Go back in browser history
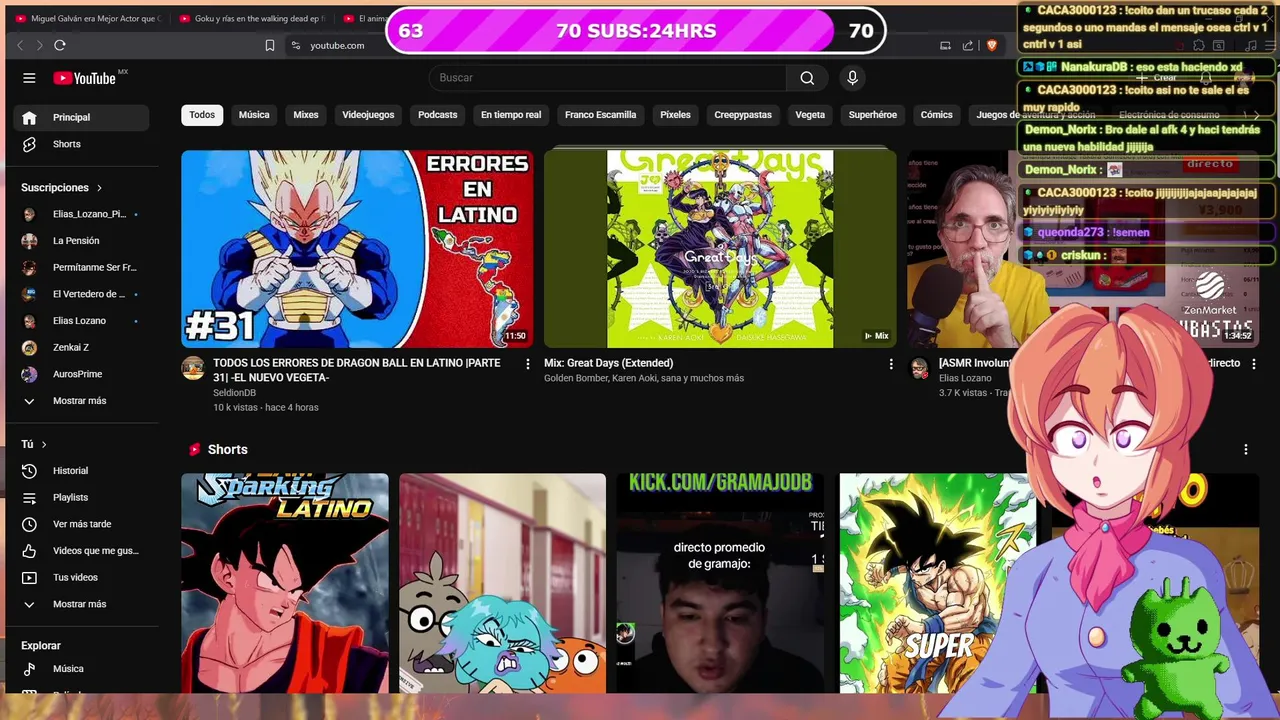This screenshot has width=1280, height=720. (20, 45)
